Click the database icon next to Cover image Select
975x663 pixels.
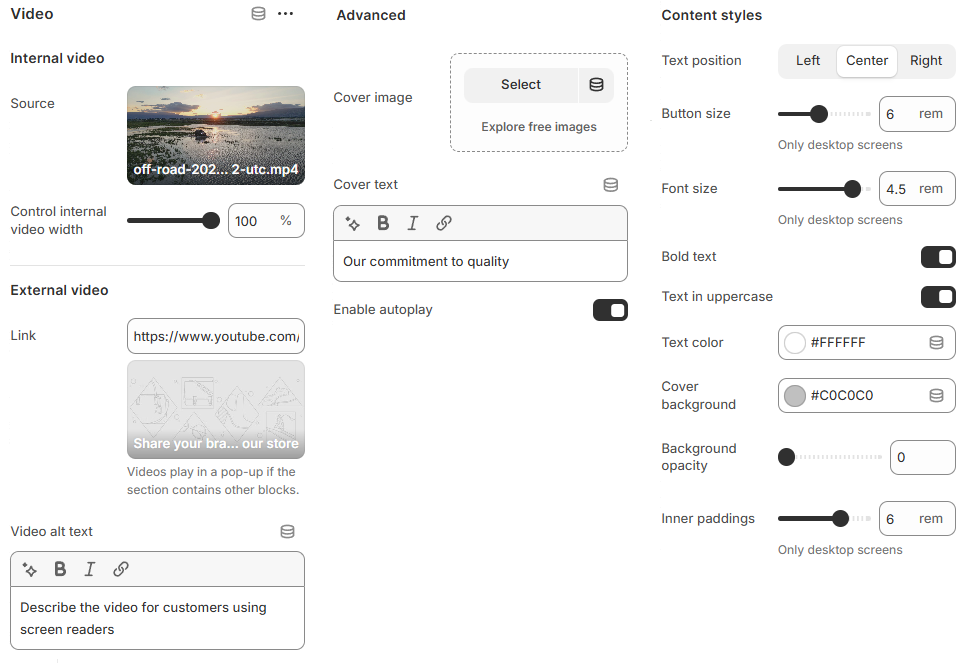pyautogui.click(x=596, y=85)
